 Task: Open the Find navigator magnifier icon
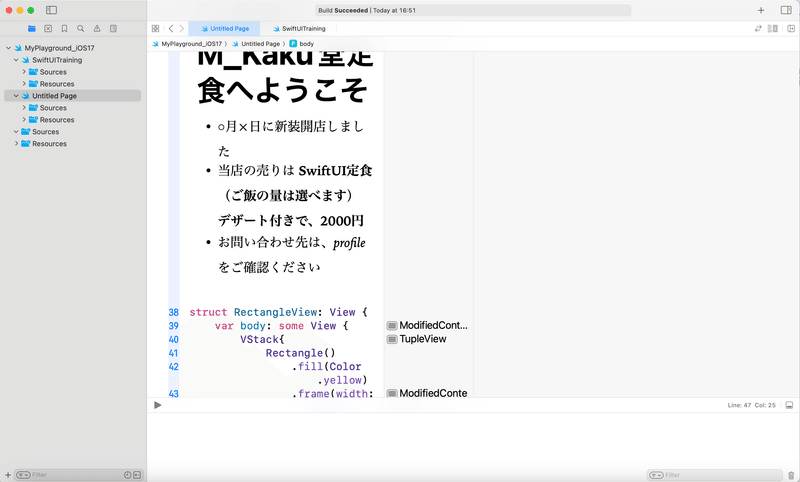81,29
